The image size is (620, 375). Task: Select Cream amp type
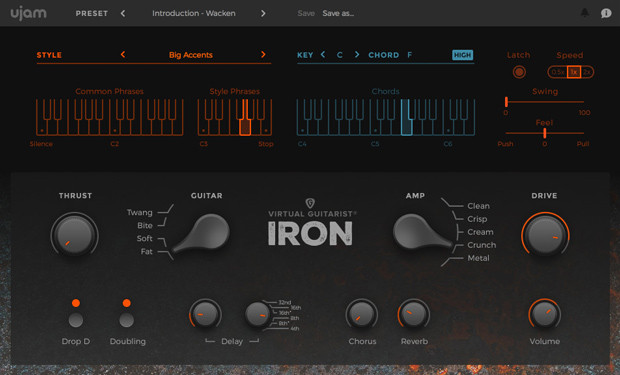pyautogui.click(x=480, y=232)
